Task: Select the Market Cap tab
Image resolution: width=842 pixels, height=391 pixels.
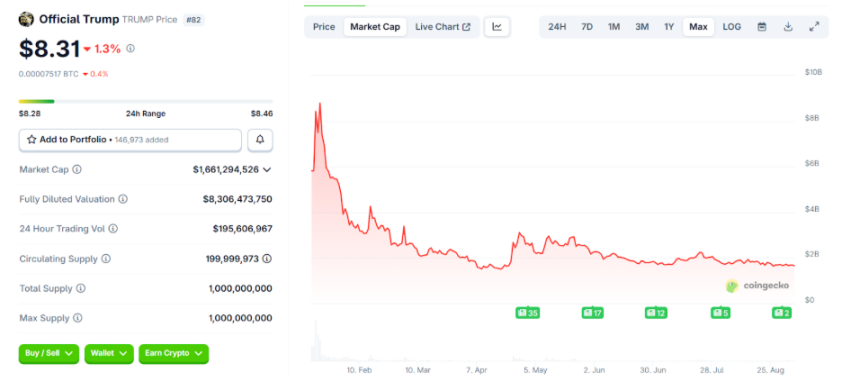Action: (375, 27)
